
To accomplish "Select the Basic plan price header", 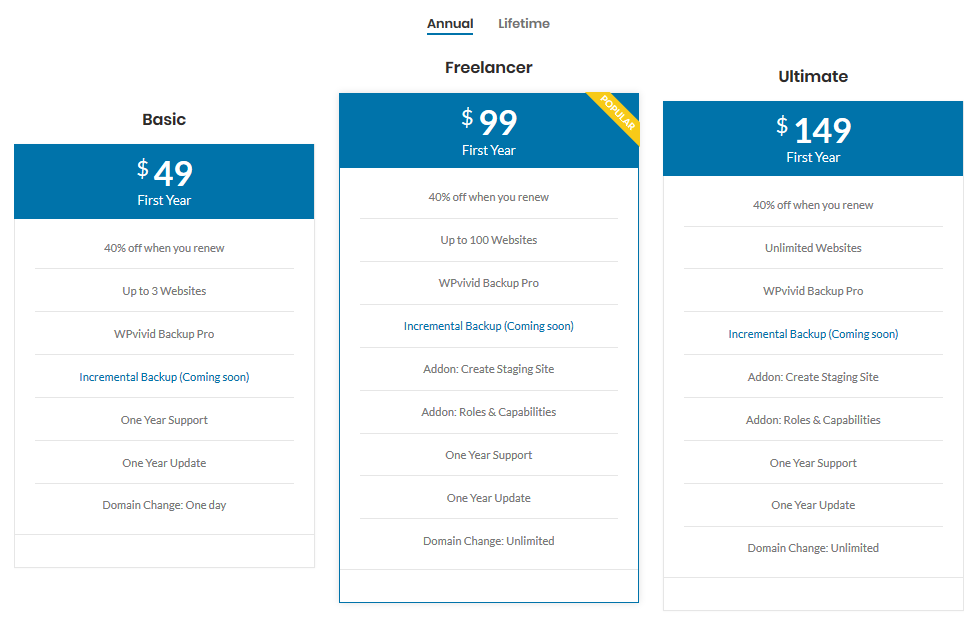I will pos(164,181).
